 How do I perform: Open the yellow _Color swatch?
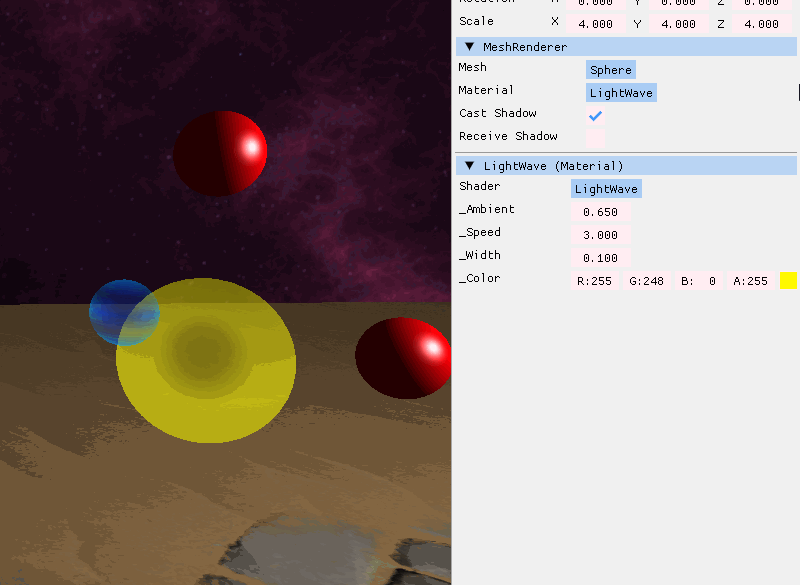[788, 281]
